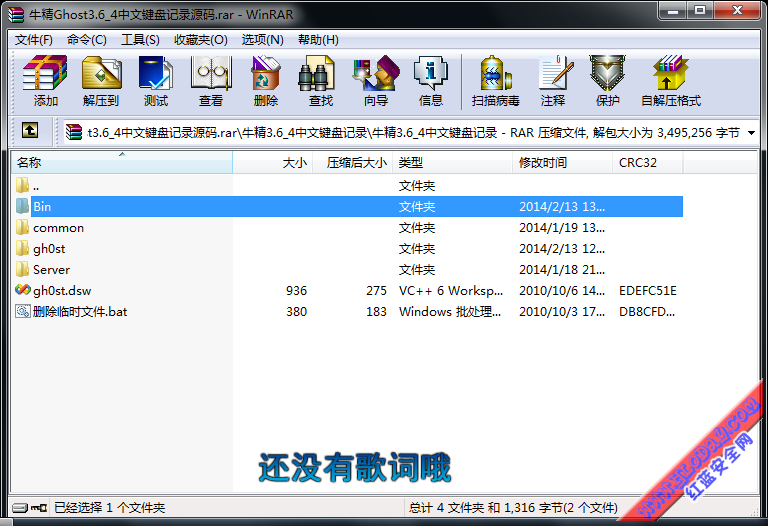Click the common folder name
Screen dimensions: 768x526
click(58, 228)
